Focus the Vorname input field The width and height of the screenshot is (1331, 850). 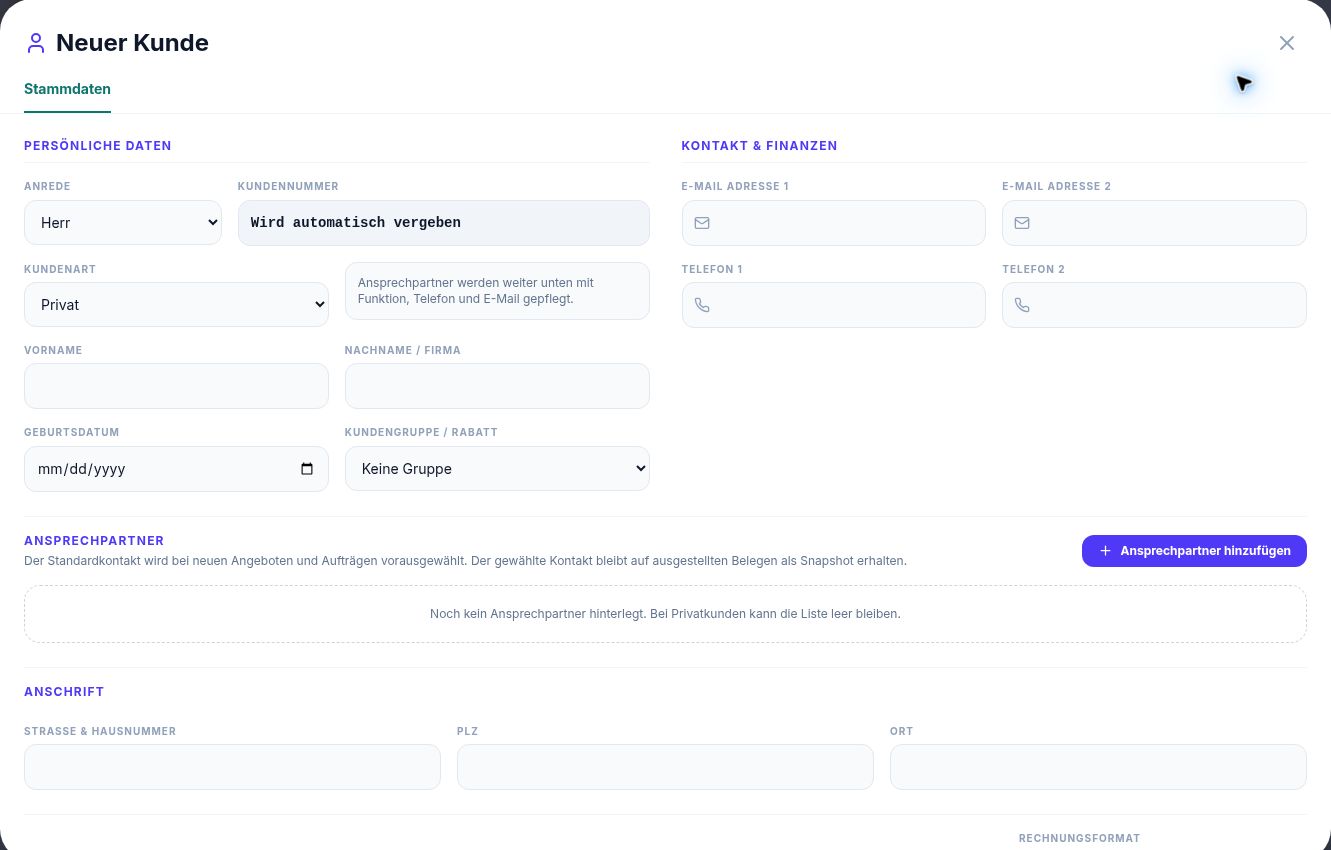pos(176,386)
